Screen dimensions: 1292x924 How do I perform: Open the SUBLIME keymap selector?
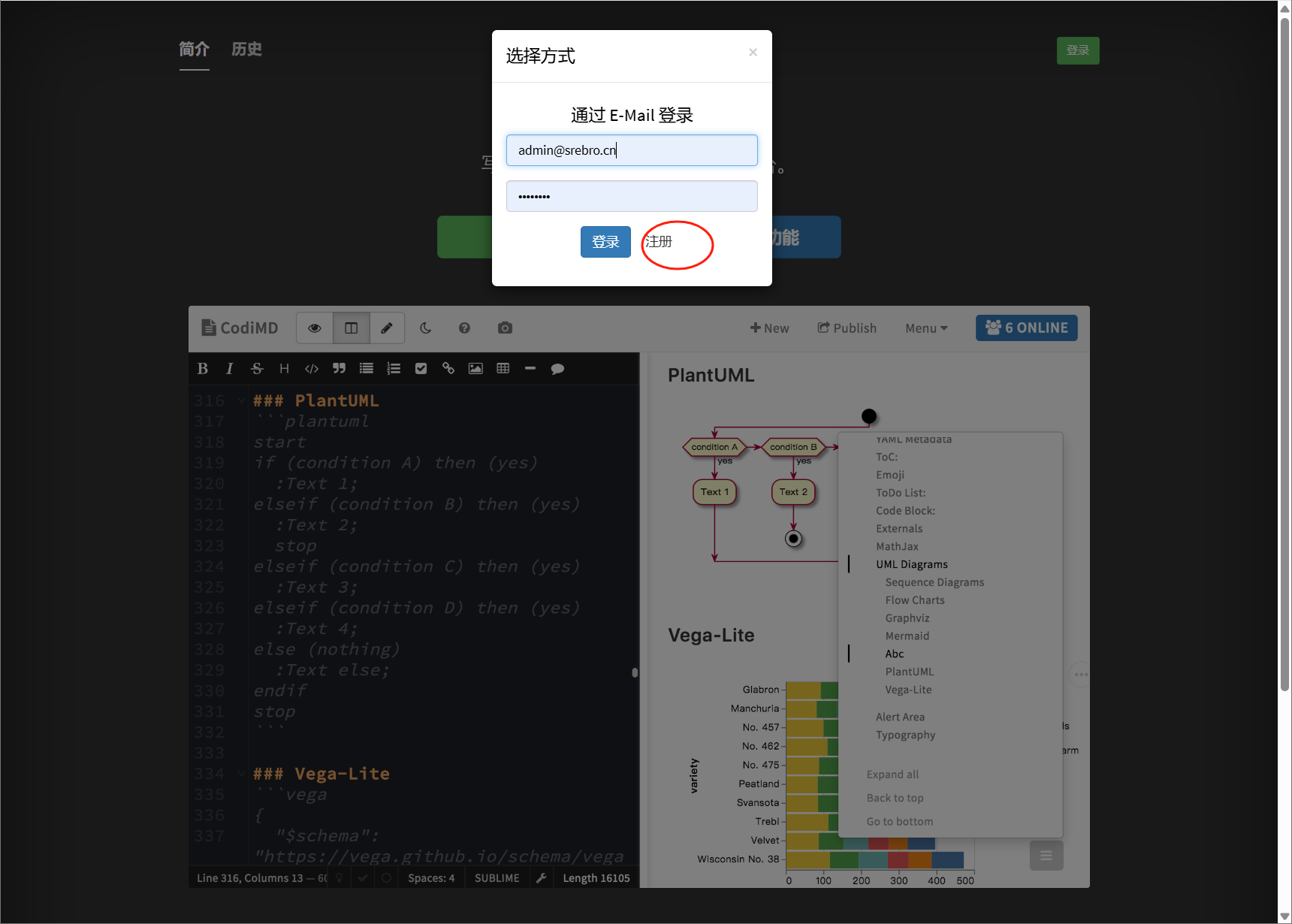[497, 878]
